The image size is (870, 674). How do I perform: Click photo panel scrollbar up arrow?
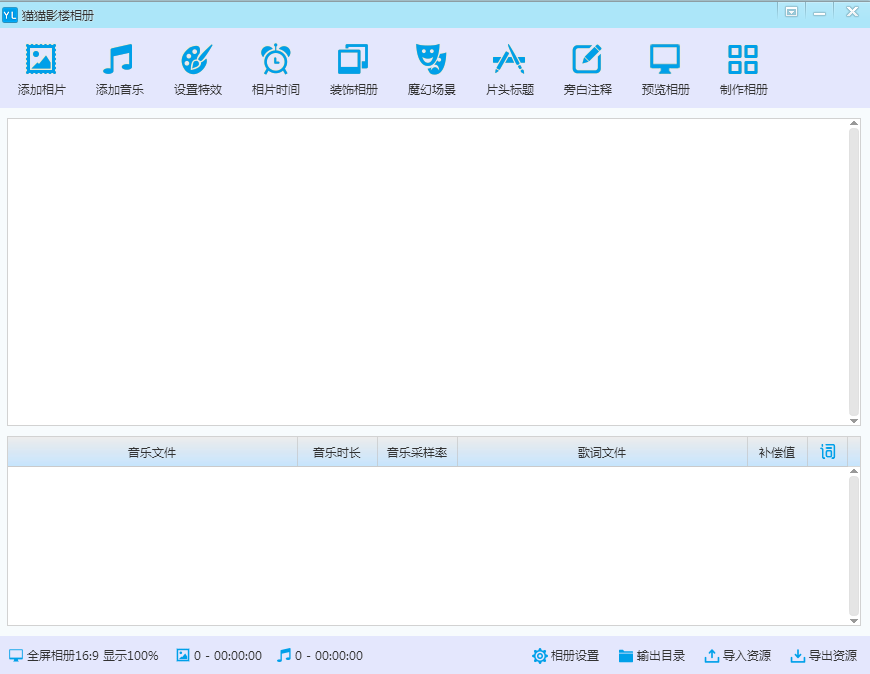point(854,123)
